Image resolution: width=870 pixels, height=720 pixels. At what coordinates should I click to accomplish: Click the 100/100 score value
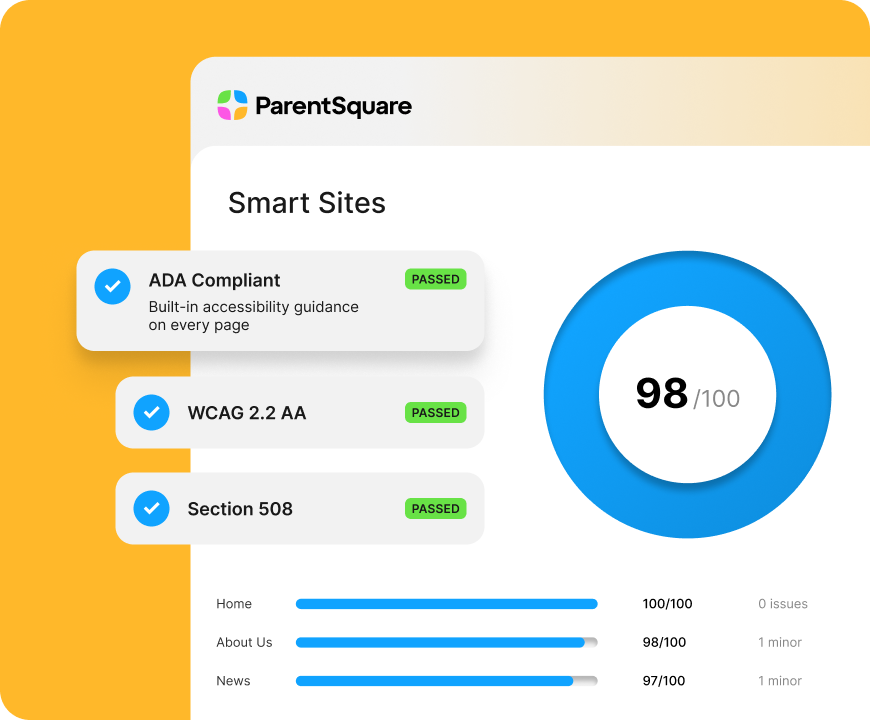(x=667, y=604)
